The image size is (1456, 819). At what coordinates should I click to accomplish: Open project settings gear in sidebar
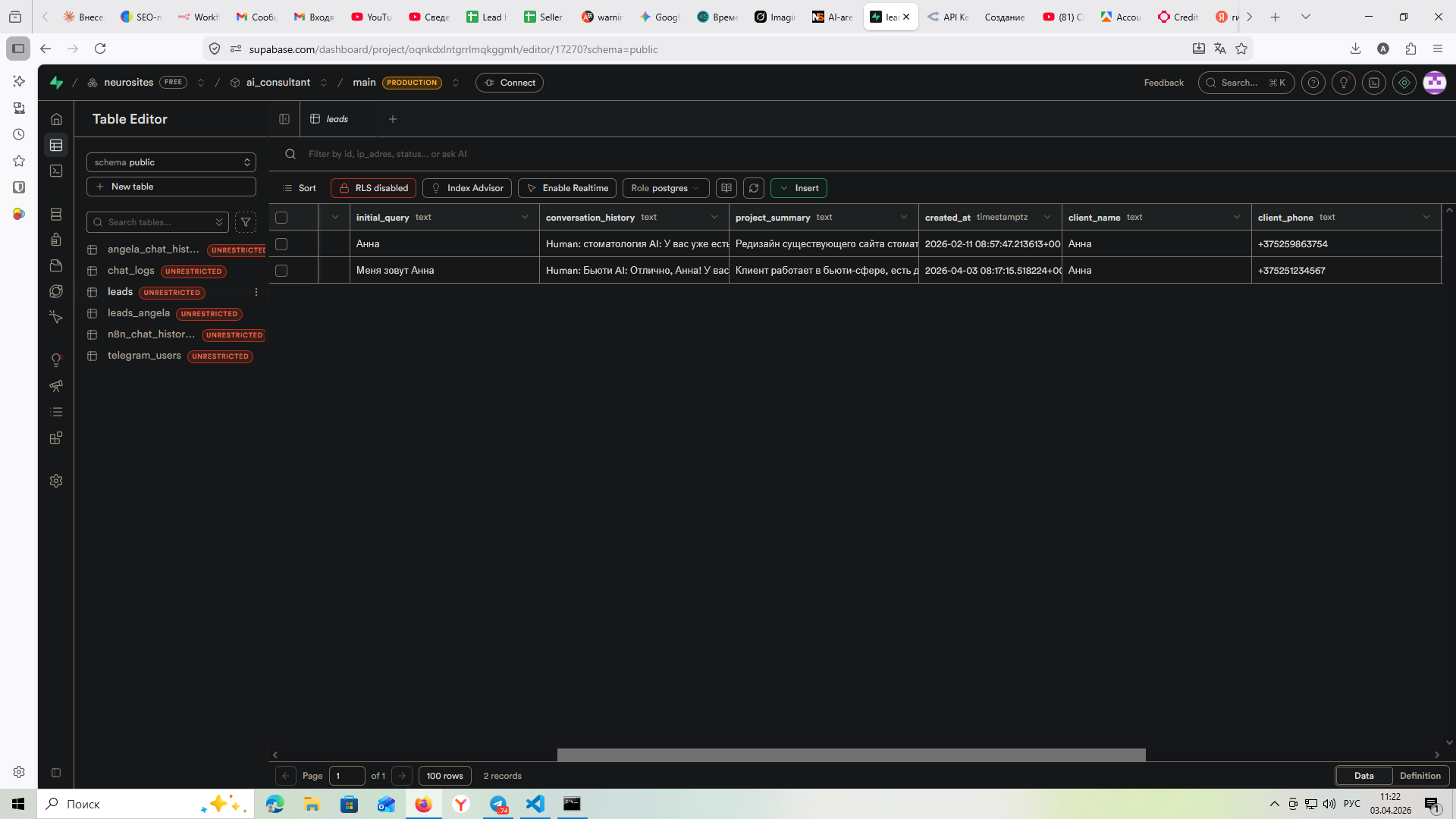(x=56, y=481)
